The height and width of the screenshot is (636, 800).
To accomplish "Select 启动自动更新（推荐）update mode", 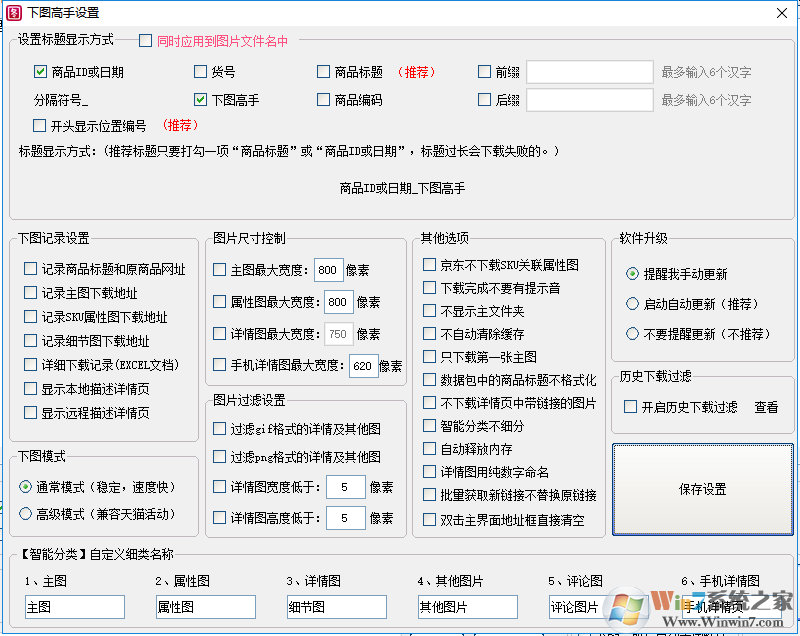I will click(630, 304).
